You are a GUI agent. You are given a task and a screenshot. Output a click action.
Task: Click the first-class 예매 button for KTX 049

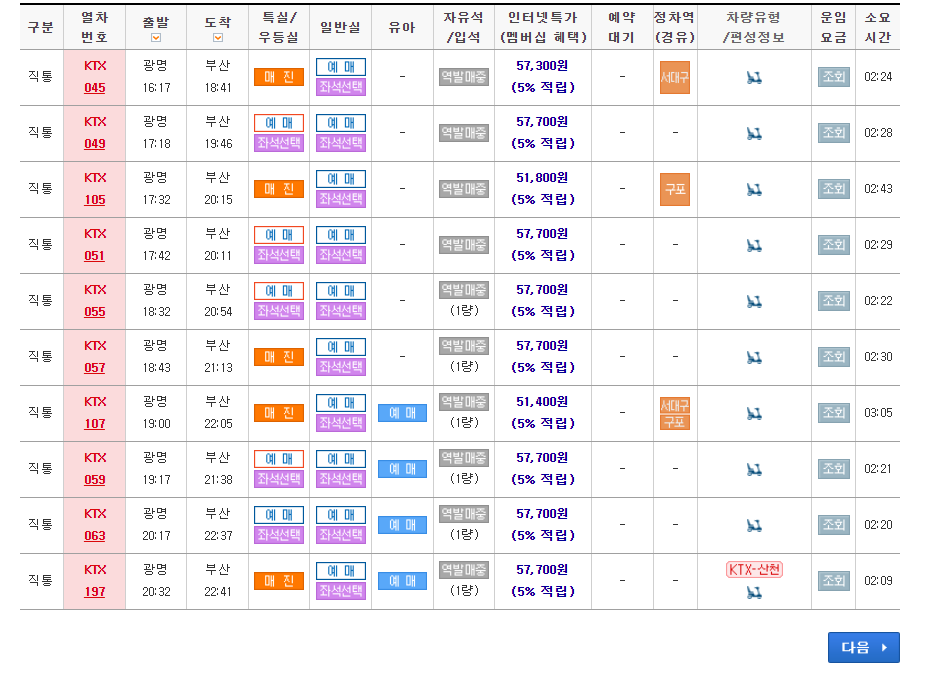point(278,120)
